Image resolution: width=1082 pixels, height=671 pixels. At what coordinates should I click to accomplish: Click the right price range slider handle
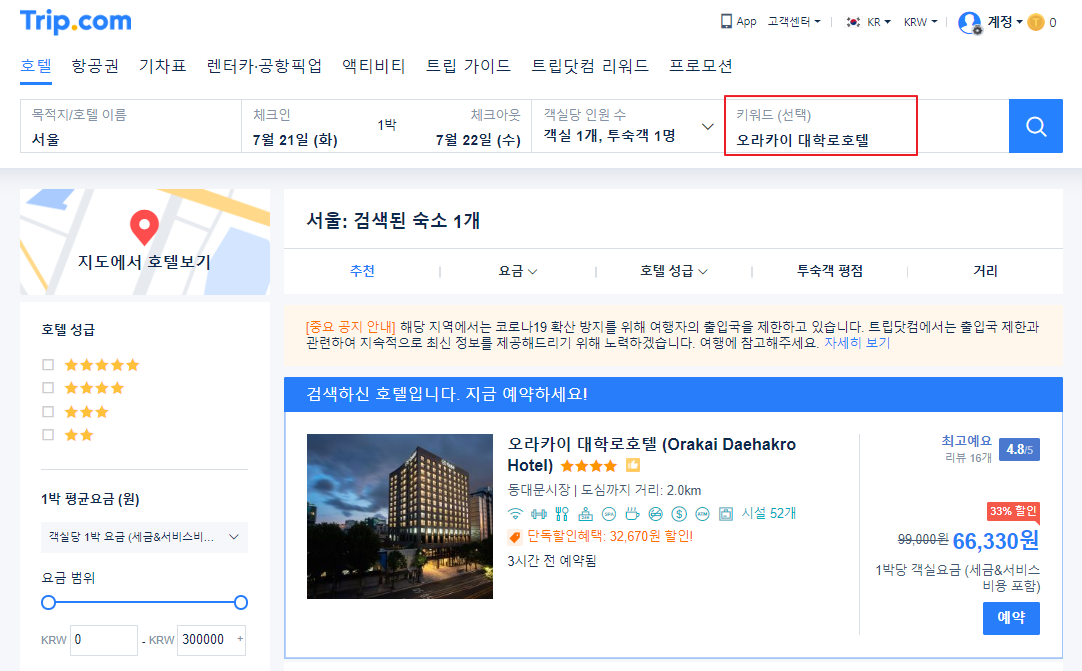(x=241, y=603)
